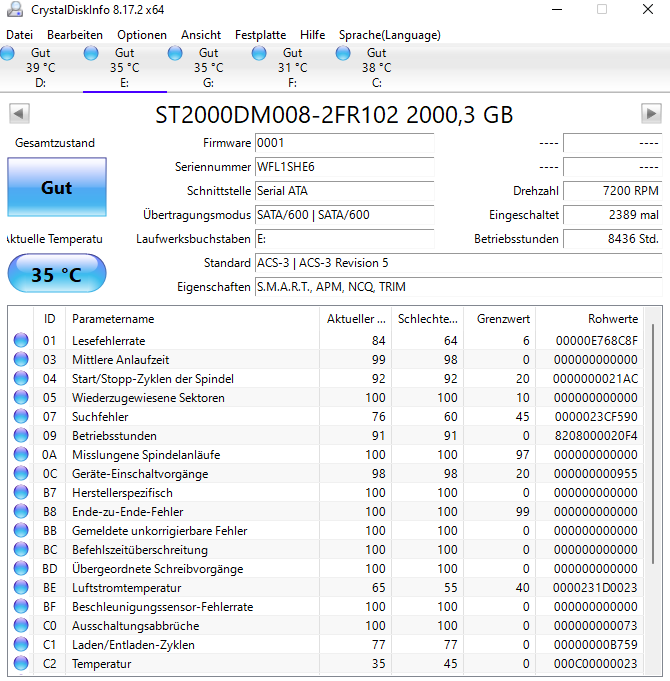
Task: Open the Festplatte menu
Action: pyautogui.click(x=261, y=35)
